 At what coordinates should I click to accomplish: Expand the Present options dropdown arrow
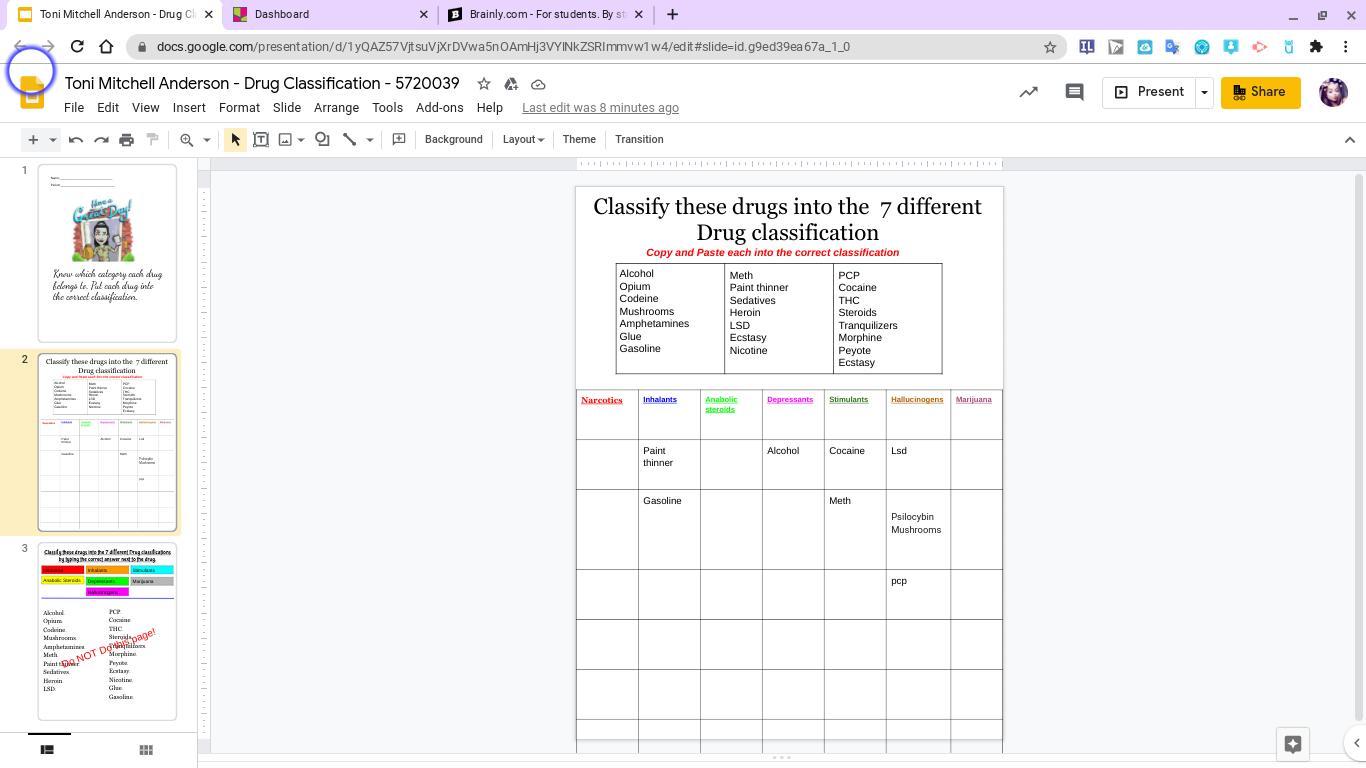(x=1204, y=92)
